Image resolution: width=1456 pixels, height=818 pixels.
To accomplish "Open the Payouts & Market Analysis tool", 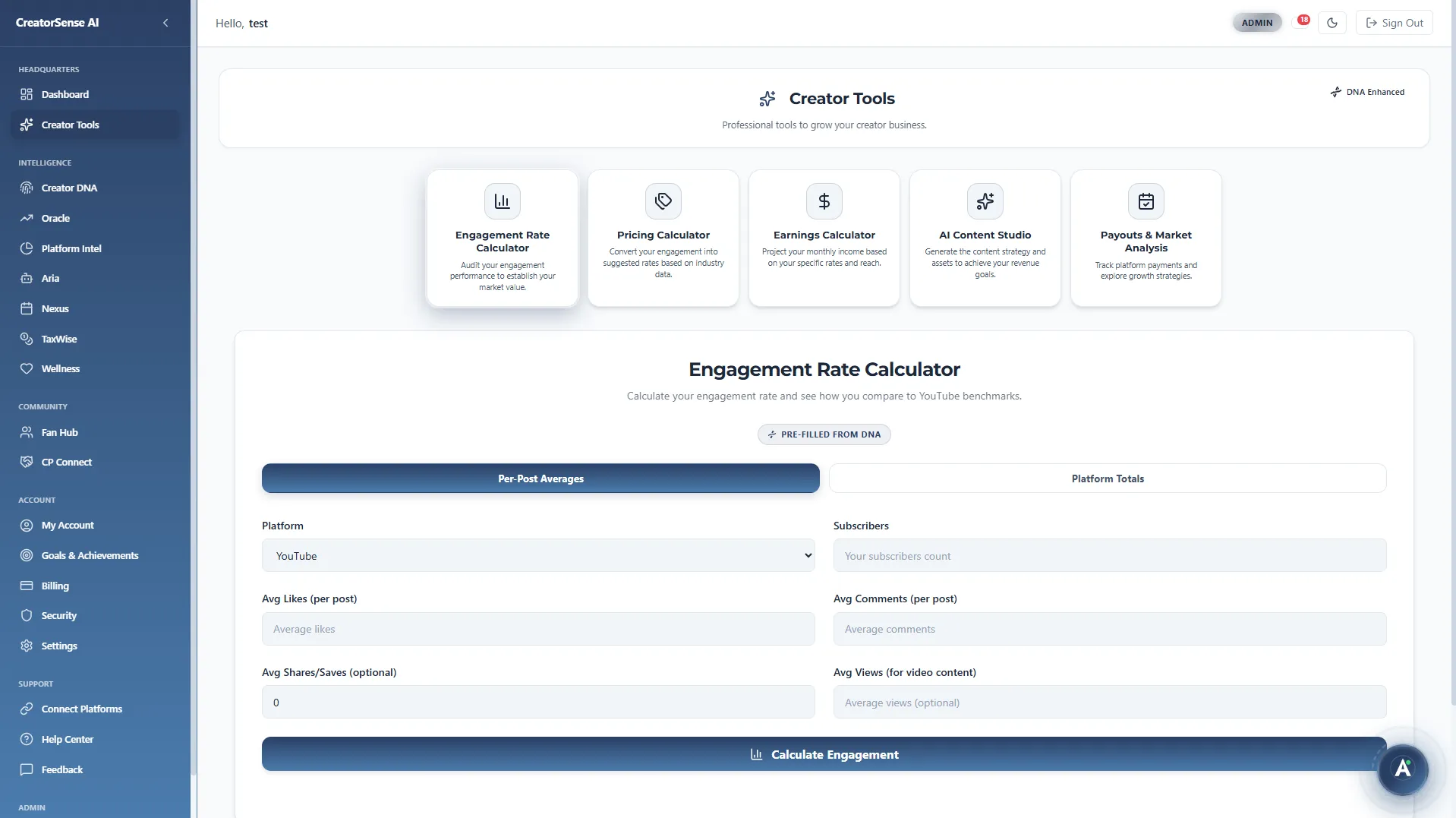I will [x=1146, y=238].
